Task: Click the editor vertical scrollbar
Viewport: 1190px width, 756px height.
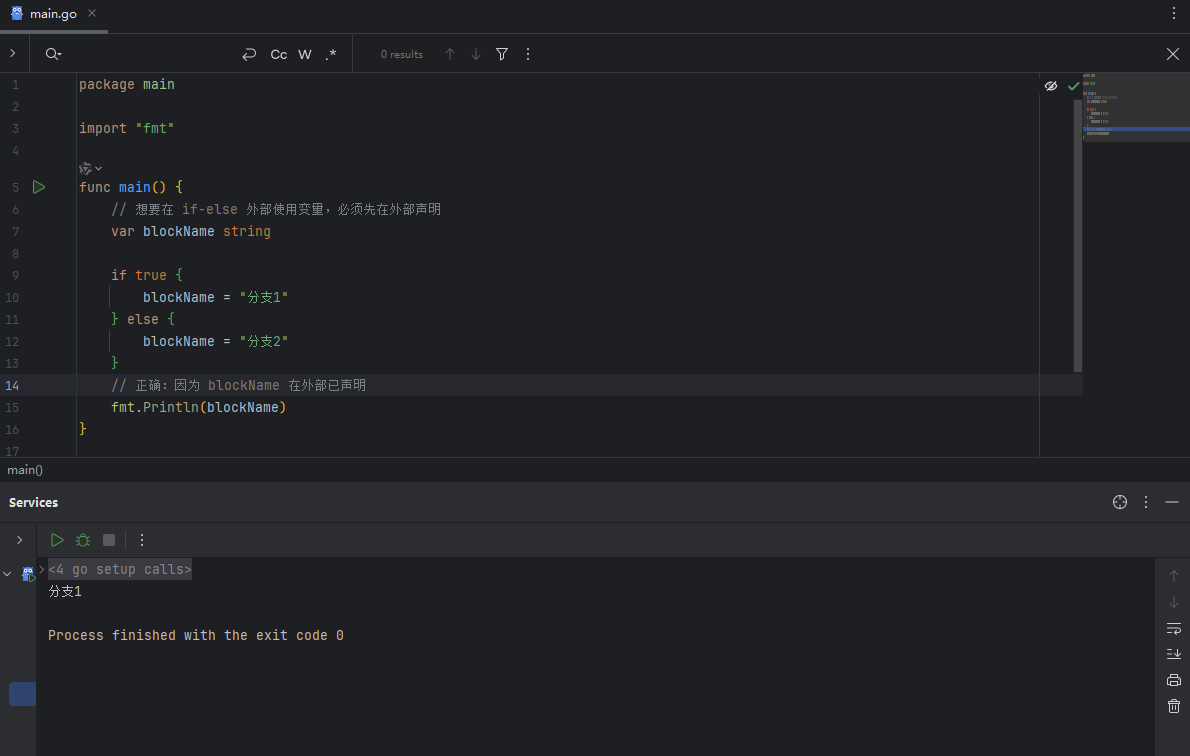Action: pyautogui.click(x=1078, y=235)
